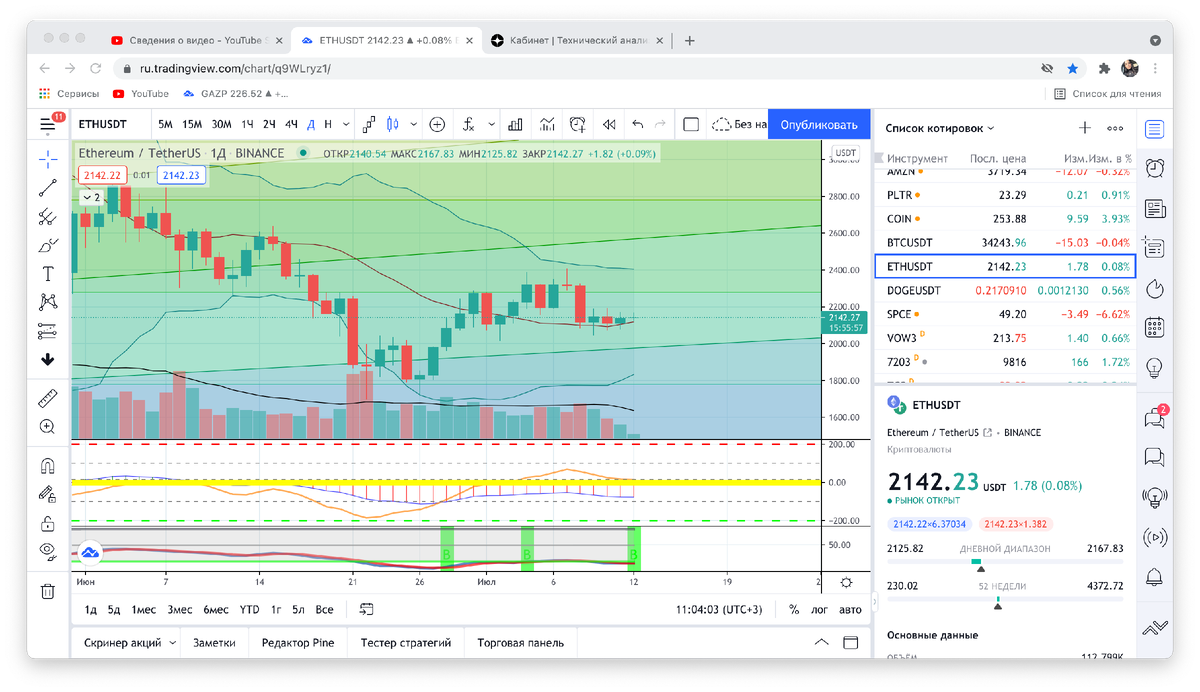Screen dimensions: 1200x692
Task: Open the compare symbols tool
Action: click(x=369, y=125)
